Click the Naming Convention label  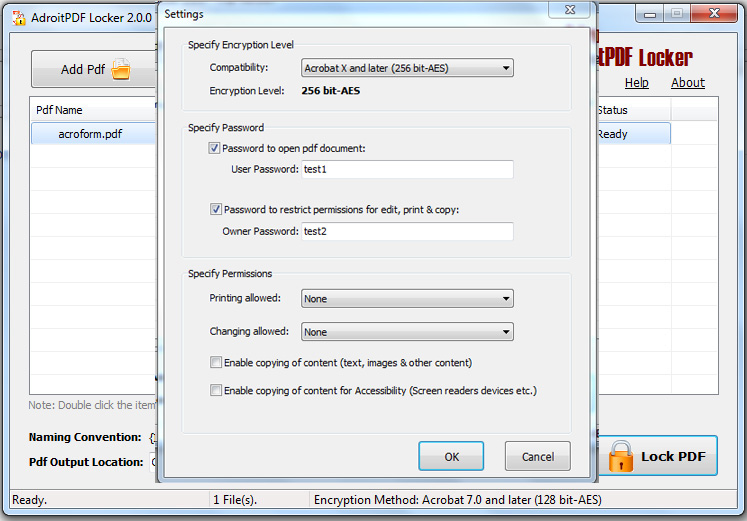[x=85, y=437]
